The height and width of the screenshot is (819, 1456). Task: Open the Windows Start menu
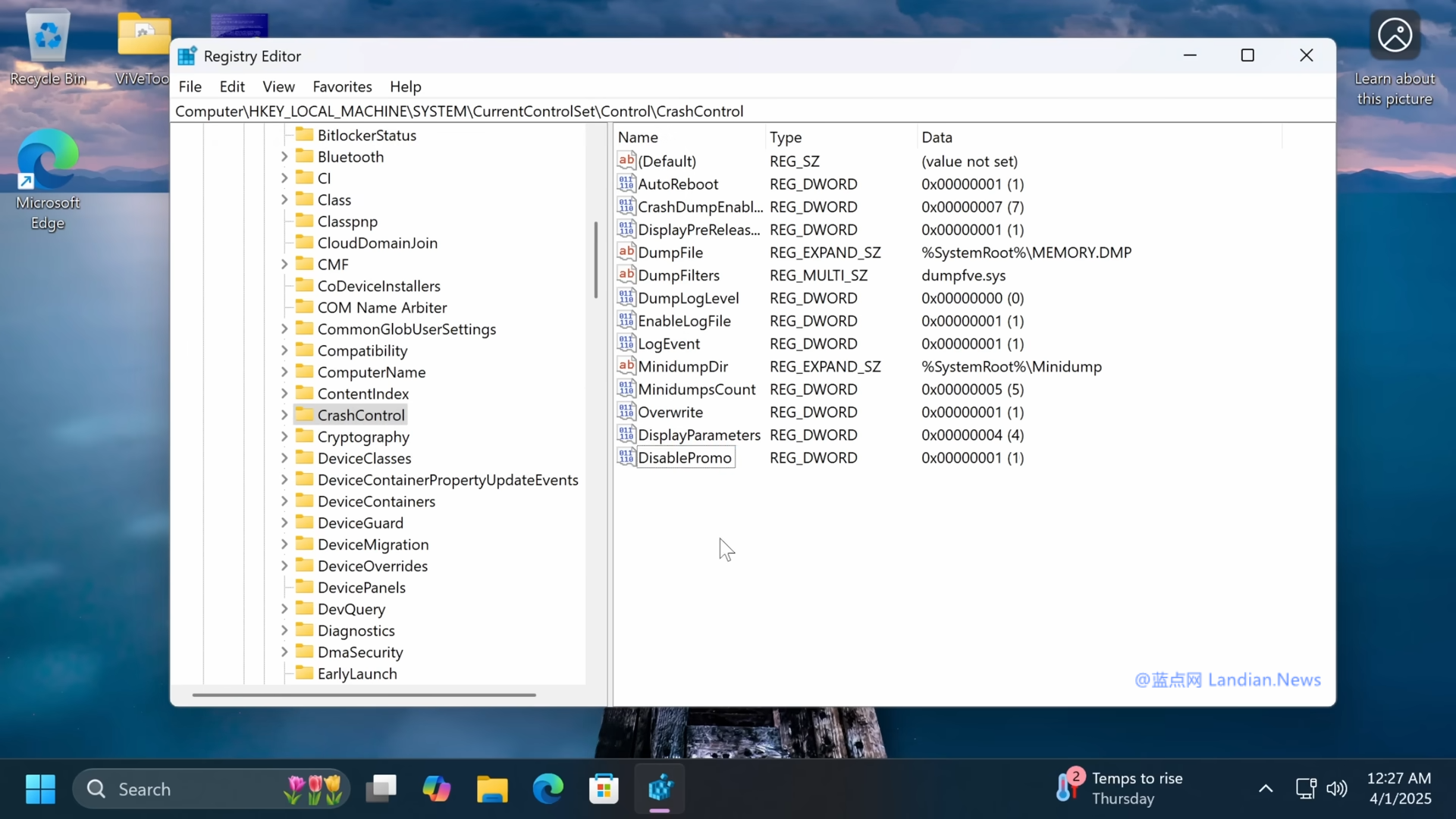[40, 789]
